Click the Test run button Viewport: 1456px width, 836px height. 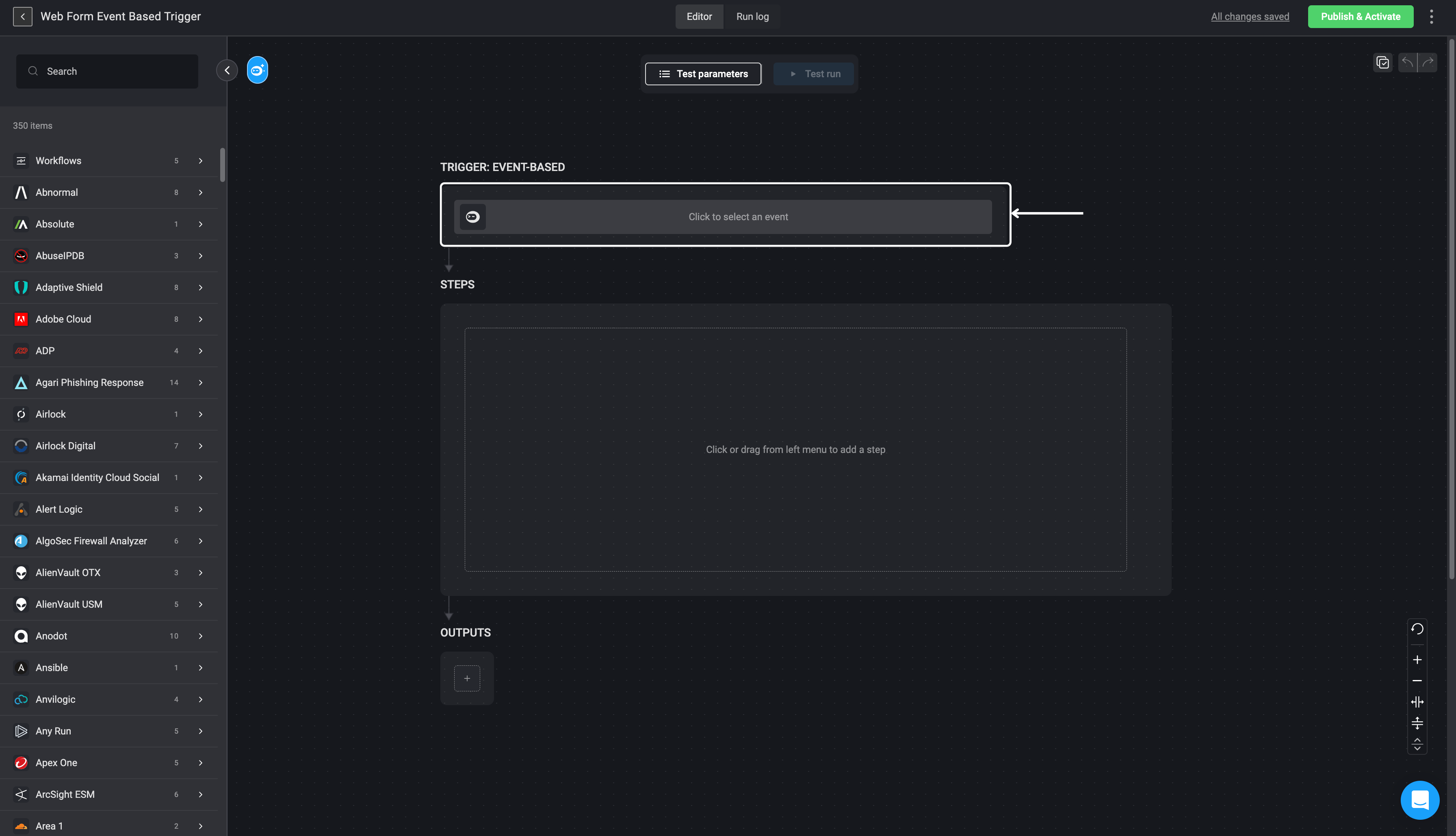tap(813, 74)
